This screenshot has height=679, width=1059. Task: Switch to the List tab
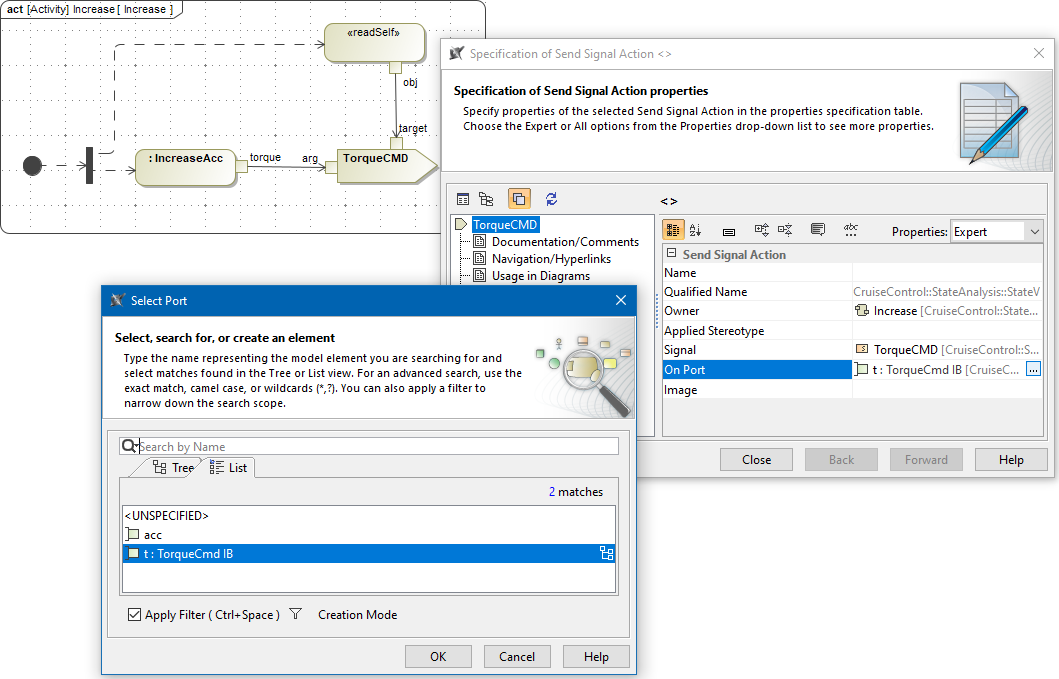(x=229, y=467)
